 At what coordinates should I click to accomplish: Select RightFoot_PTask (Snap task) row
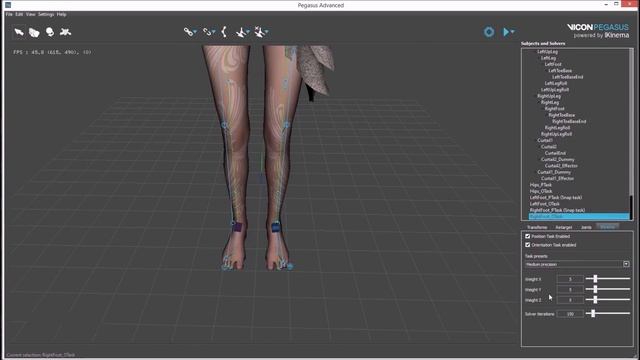click(x=557, y=210)
